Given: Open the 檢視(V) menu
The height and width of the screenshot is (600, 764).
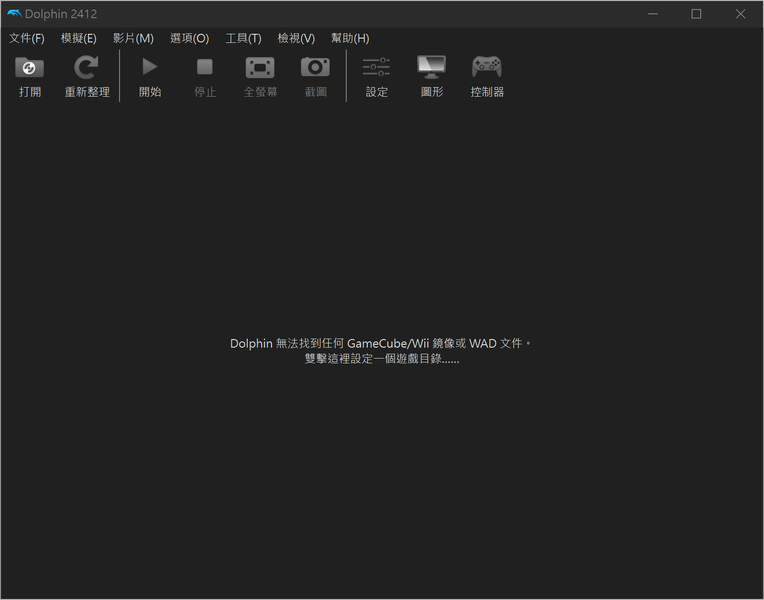Looking at the screenshot, I should pos(296,38).
